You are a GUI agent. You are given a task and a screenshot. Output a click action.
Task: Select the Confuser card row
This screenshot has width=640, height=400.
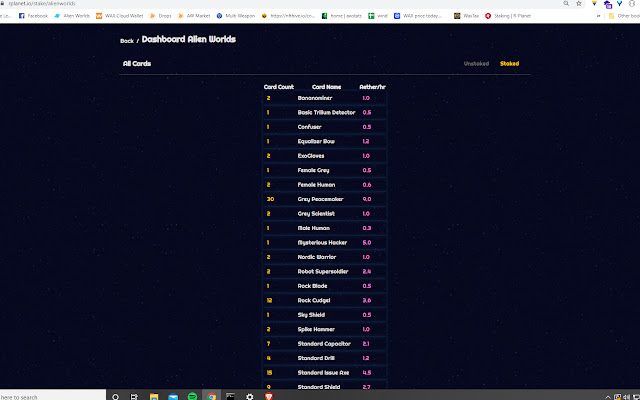click(324, 127)
